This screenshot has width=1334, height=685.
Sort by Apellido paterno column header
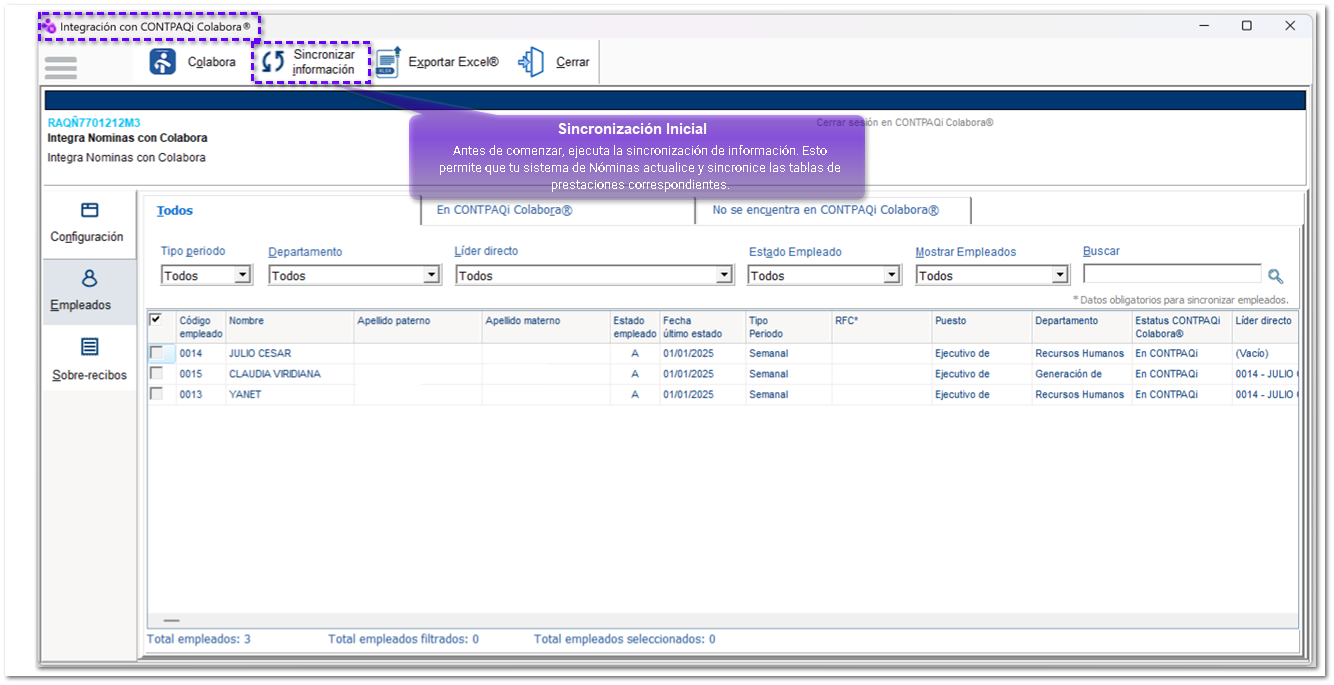click(418, 327)
